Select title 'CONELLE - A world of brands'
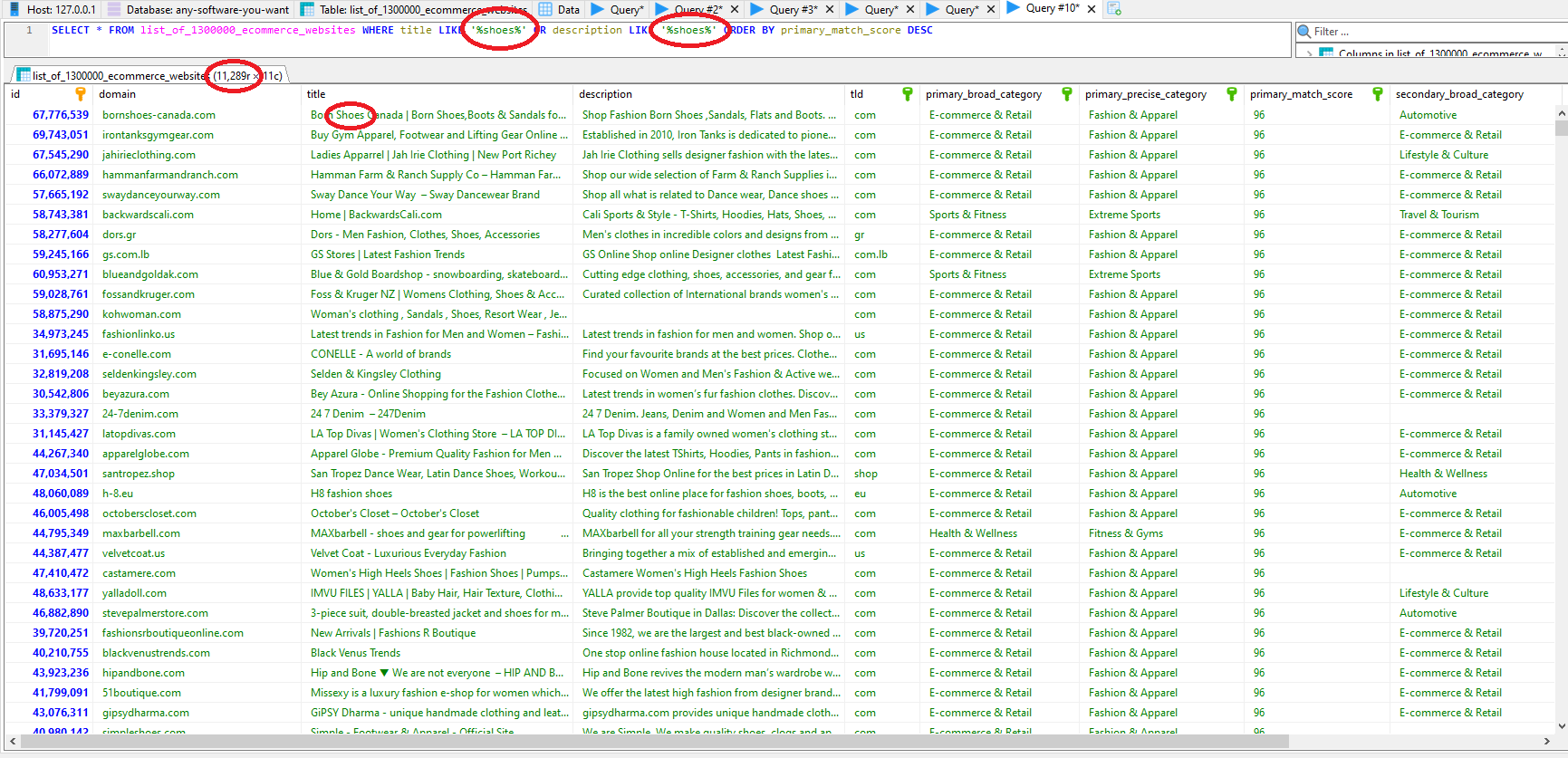The image size is (1568, 758). click(x=438, y=354)
